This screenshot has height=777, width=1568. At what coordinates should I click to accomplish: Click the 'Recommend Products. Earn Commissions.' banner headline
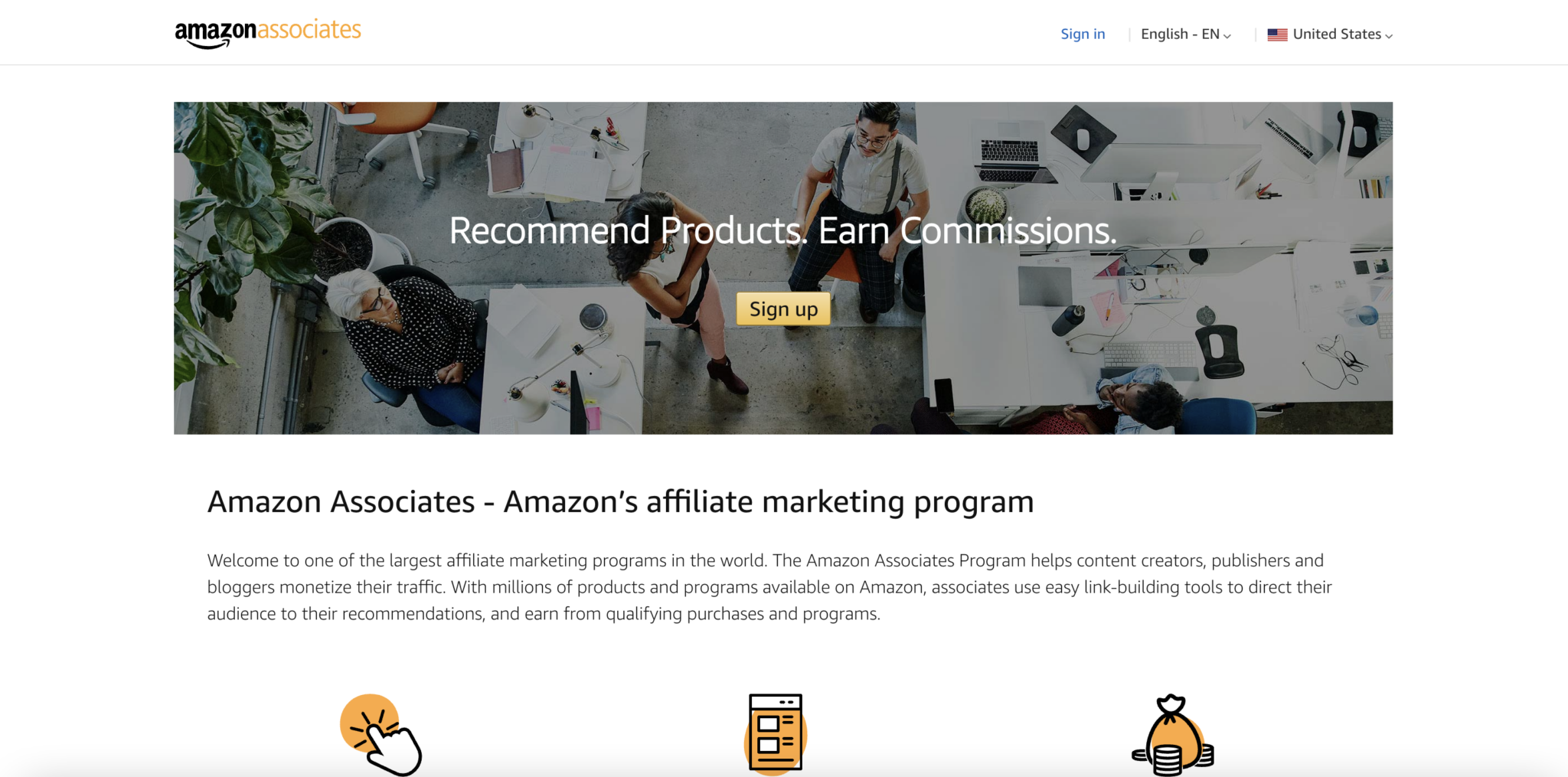pos(782,230)
